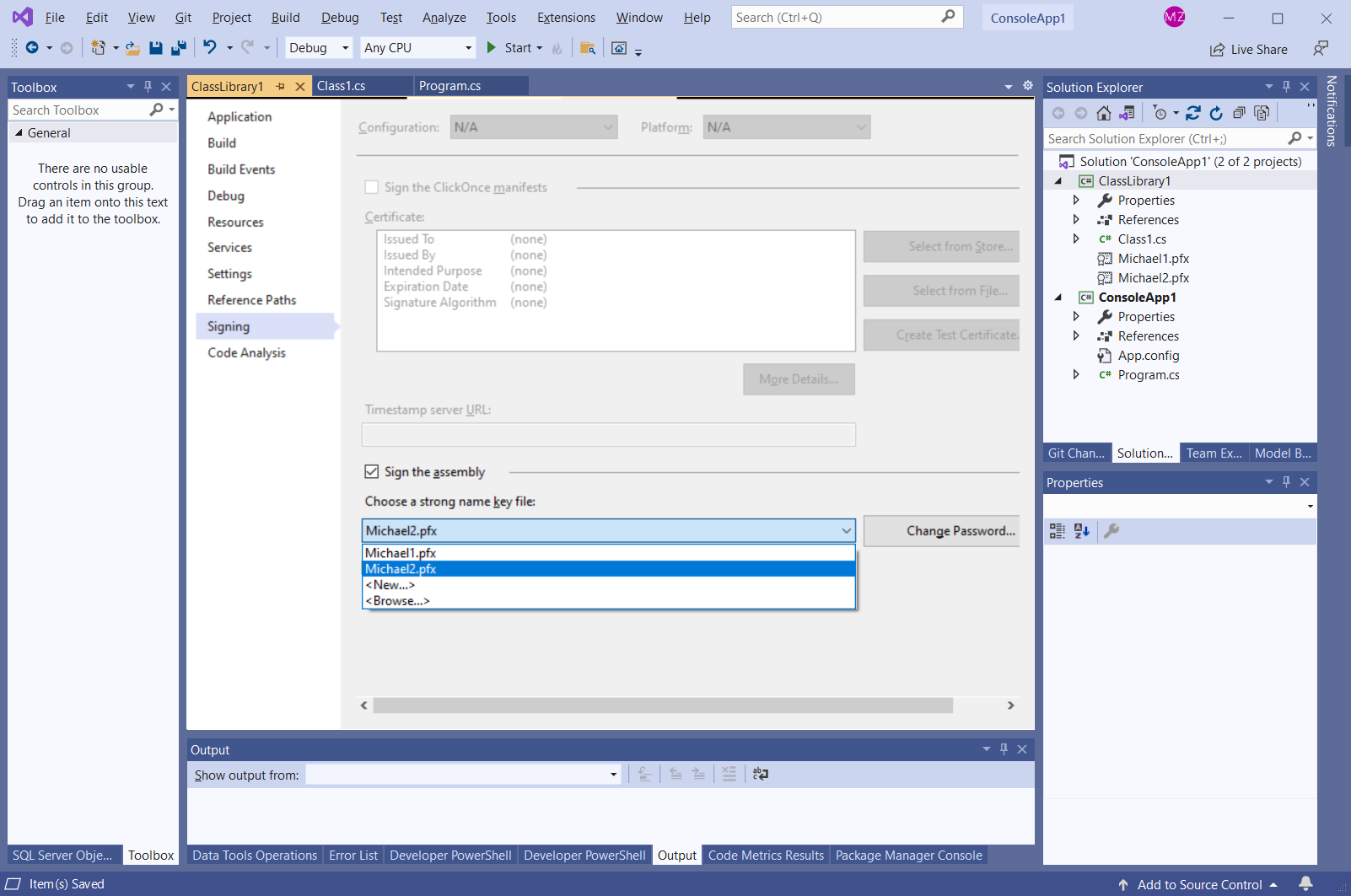Click the Open File folder icon
This screenshot has height=896, width=1351.
132,48
